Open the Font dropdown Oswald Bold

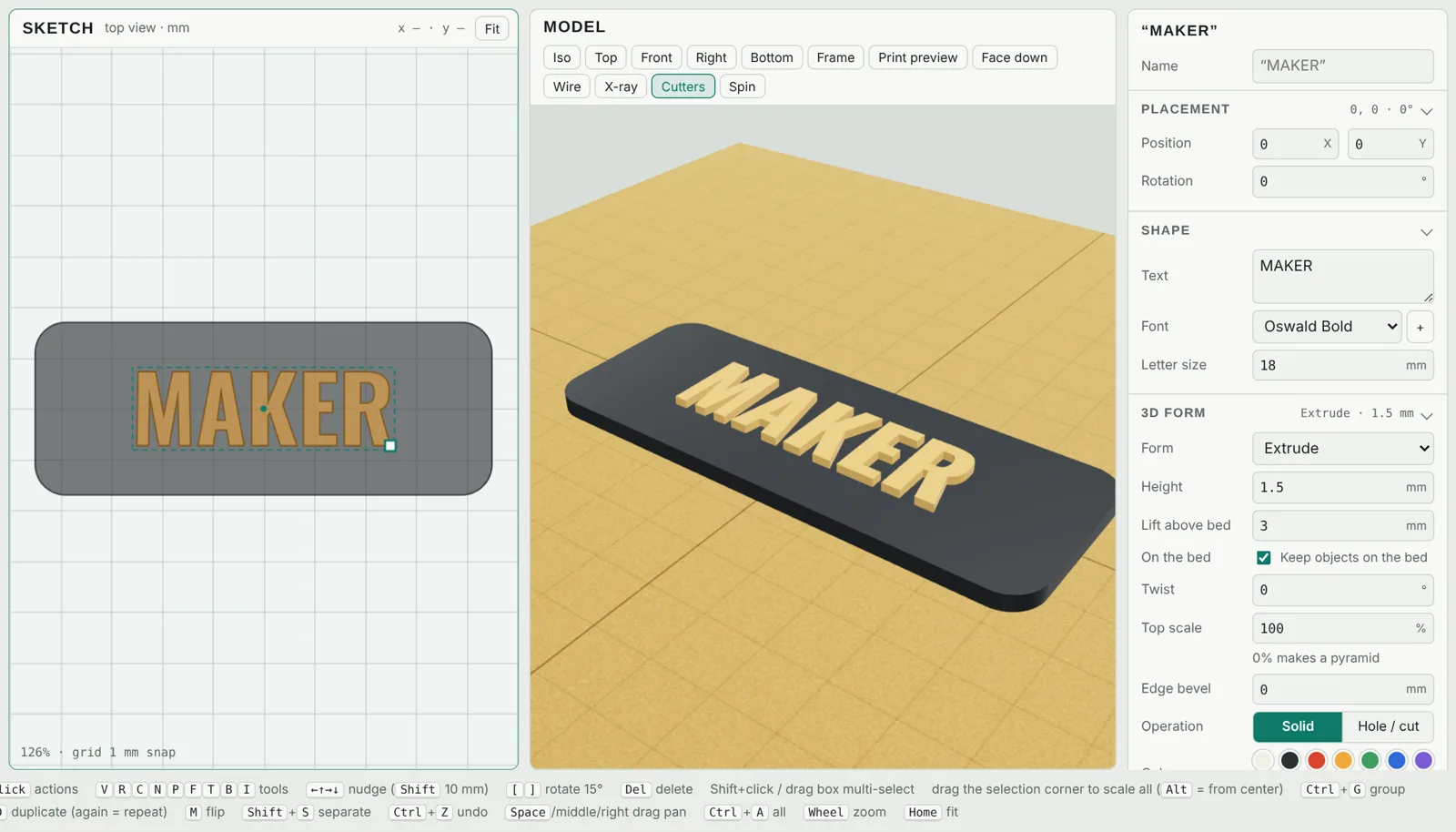click(1327, 327)
